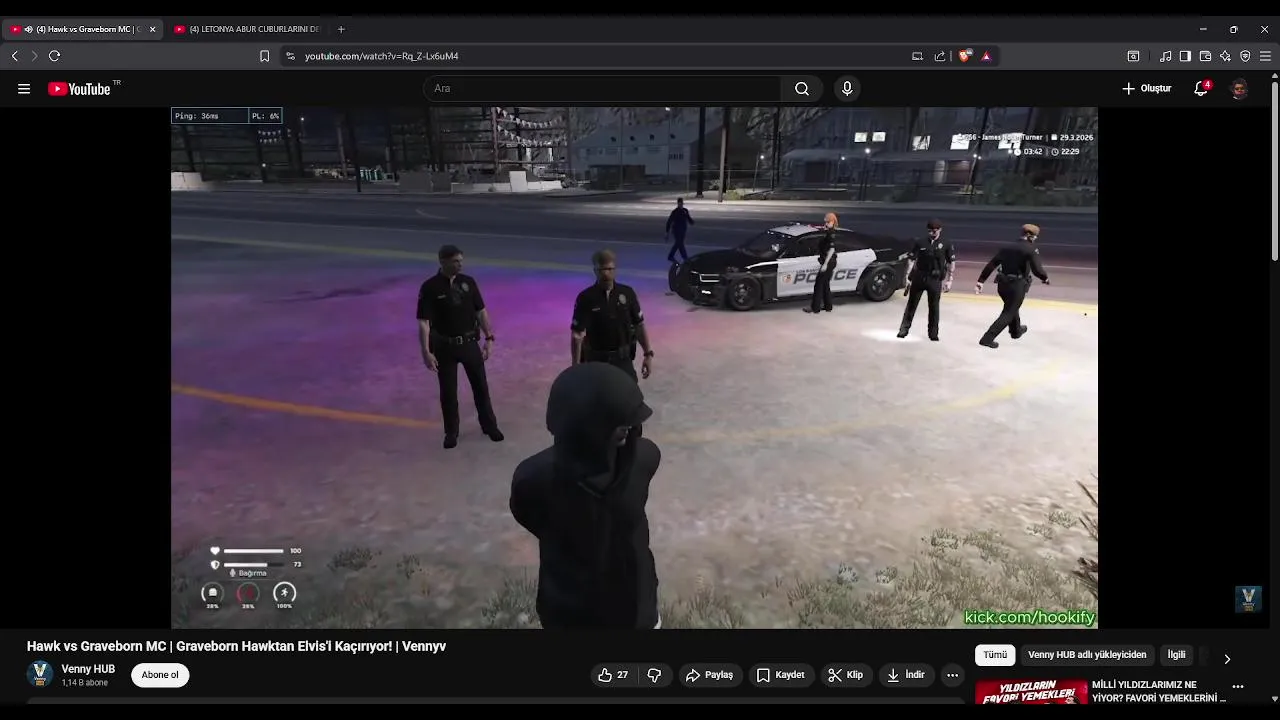Dislike the video with thumbs down
1280x720 pixels.
click(x=654, y=675)
